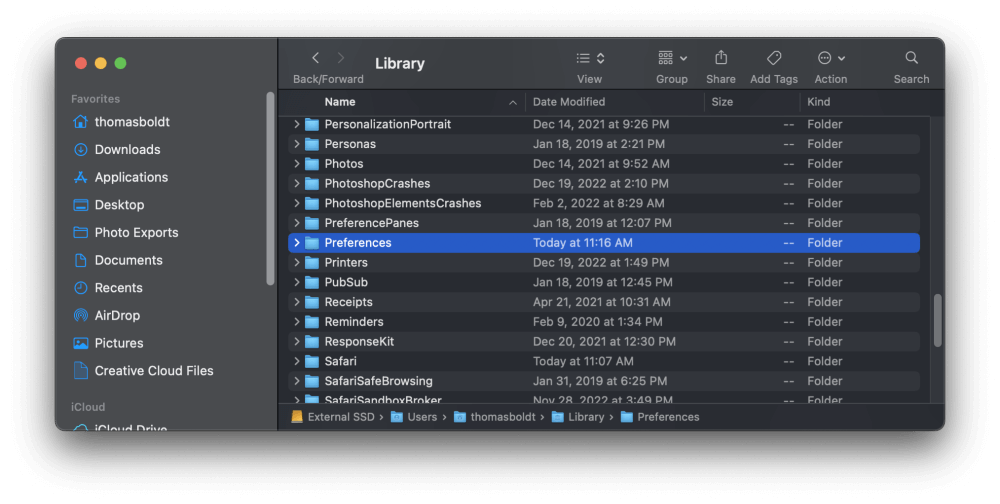This screenshot has height=504, width=1000.
Task: Sort by the Size column header
Action: (722, 102)
